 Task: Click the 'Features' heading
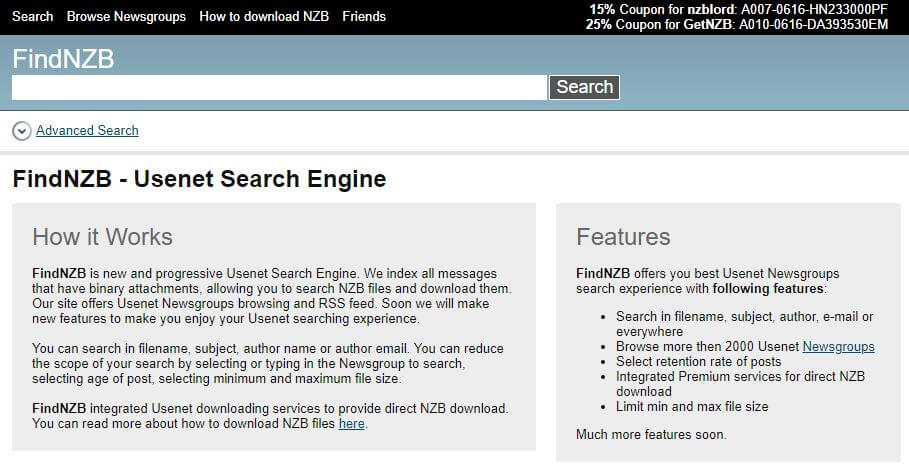pos(623,237)
